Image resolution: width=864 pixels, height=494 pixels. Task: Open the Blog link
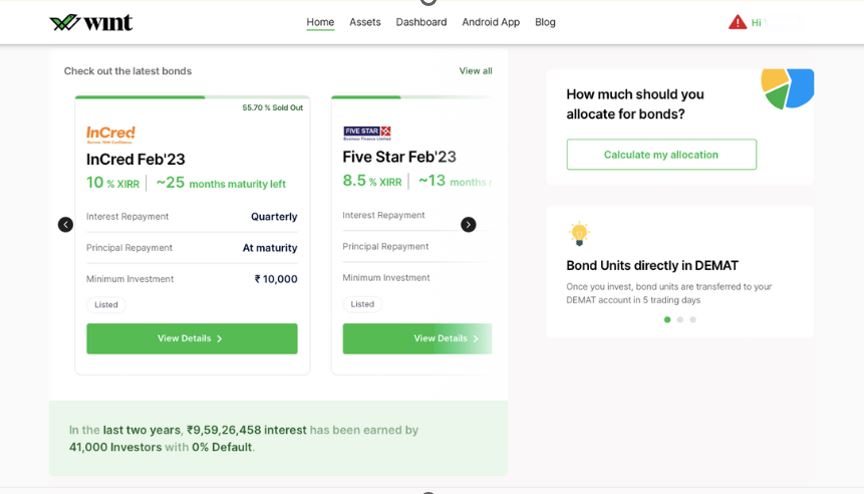point(545,22)
